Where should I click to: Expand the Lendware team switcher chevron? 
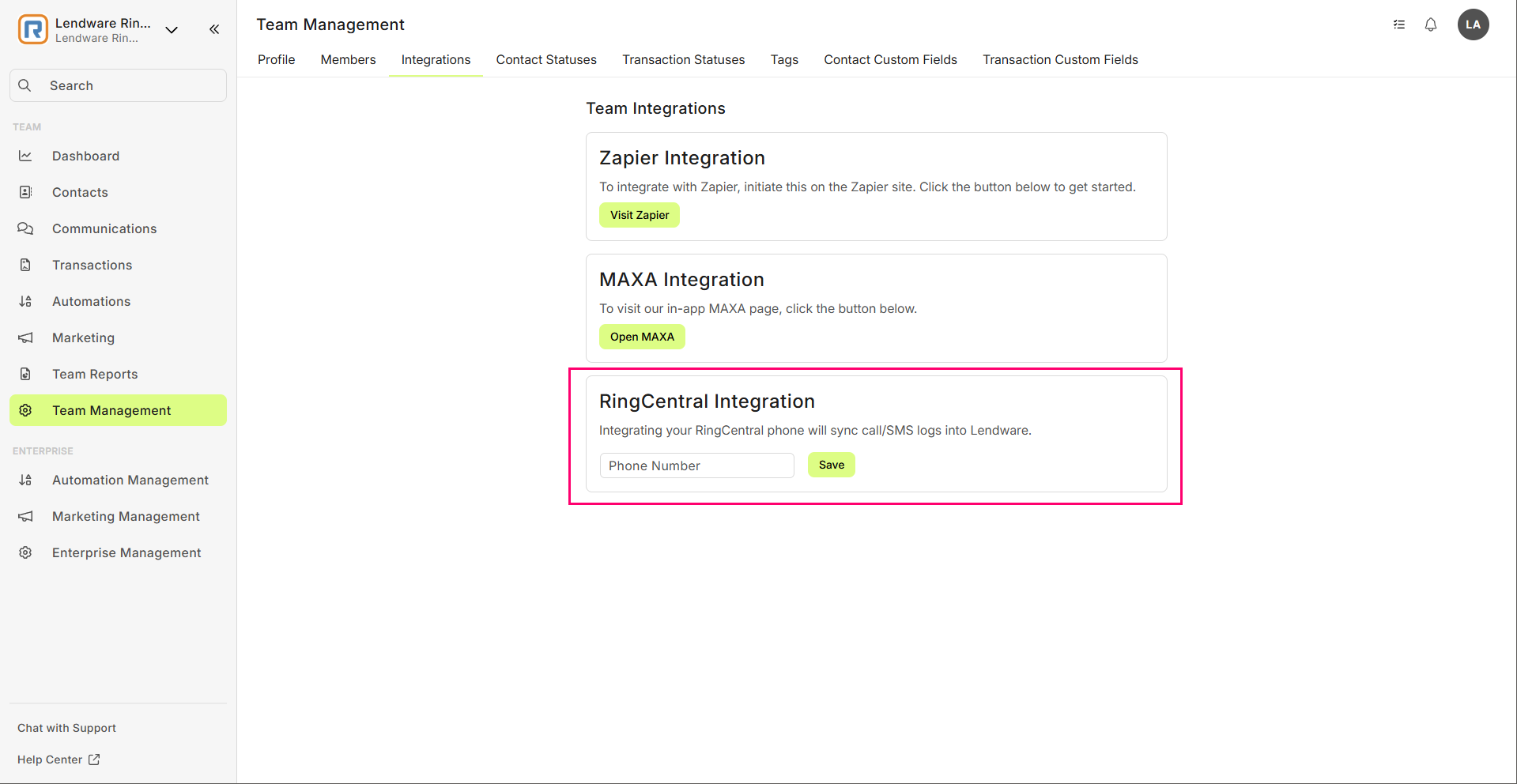[x=172, y=30]
